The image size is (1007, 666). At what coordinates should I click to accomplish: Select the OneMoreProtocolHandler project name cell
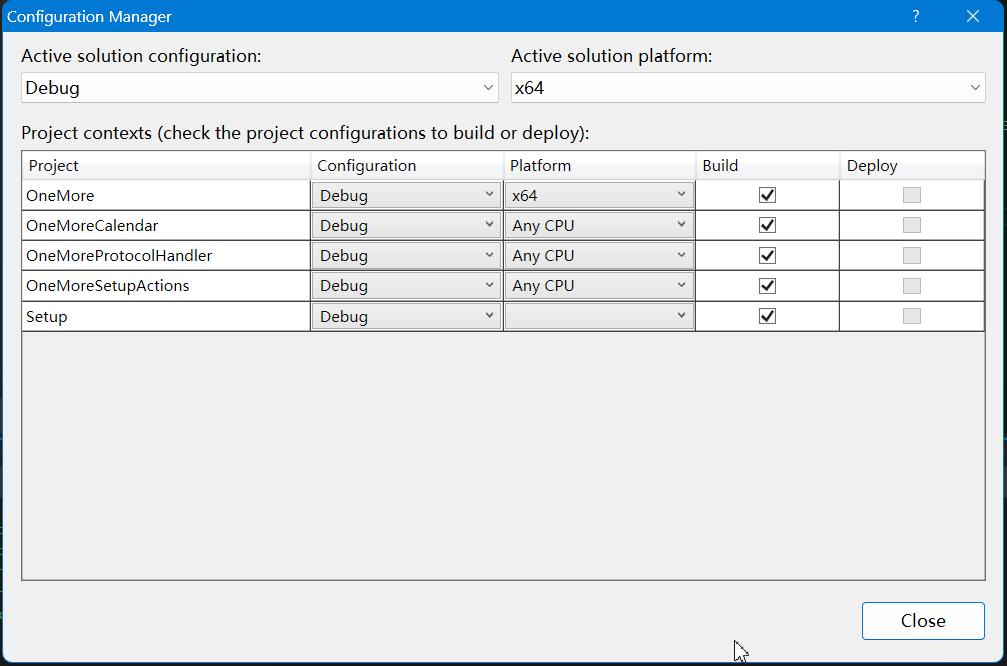coord(166,256)
